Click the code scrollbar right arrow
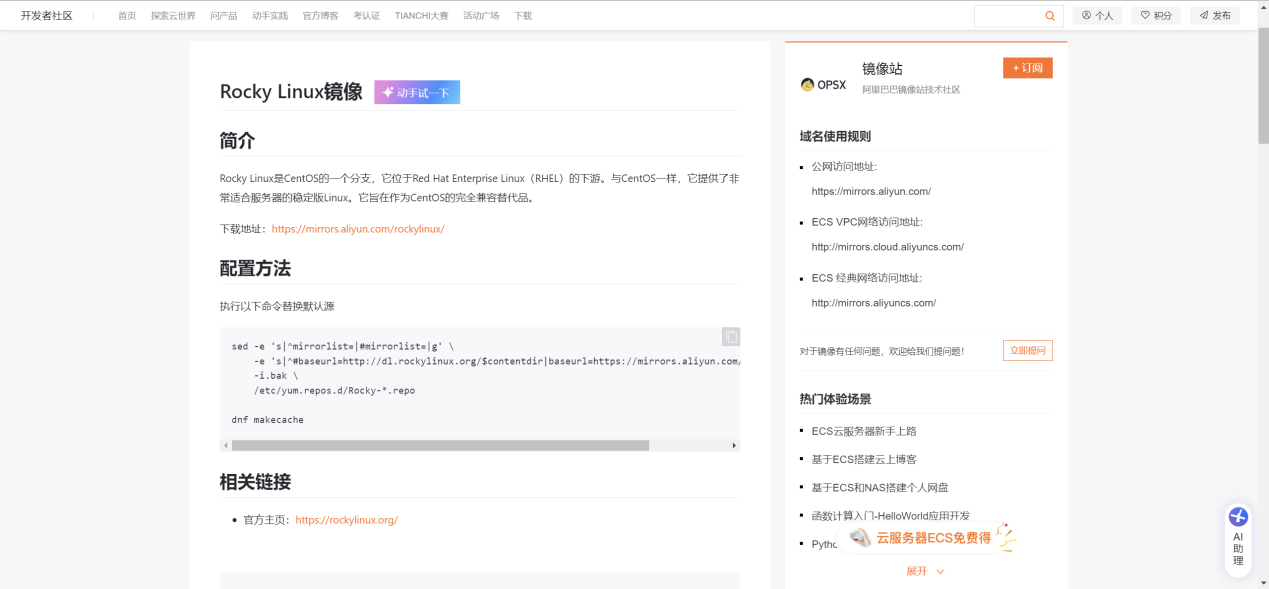The width and height of the screenshot is (1269, 589). [734, 445]
